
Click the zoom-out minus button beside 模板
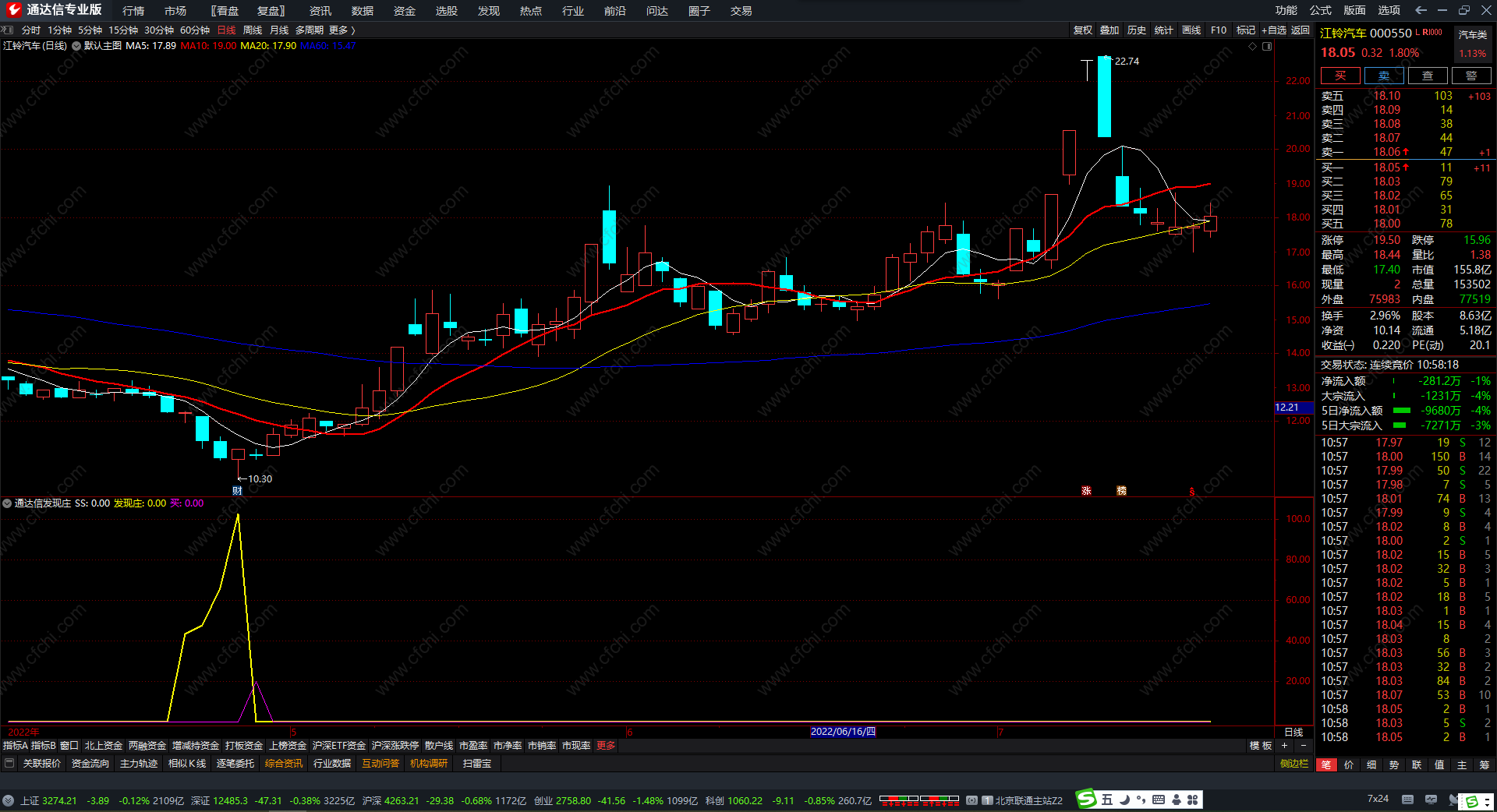1304,746
